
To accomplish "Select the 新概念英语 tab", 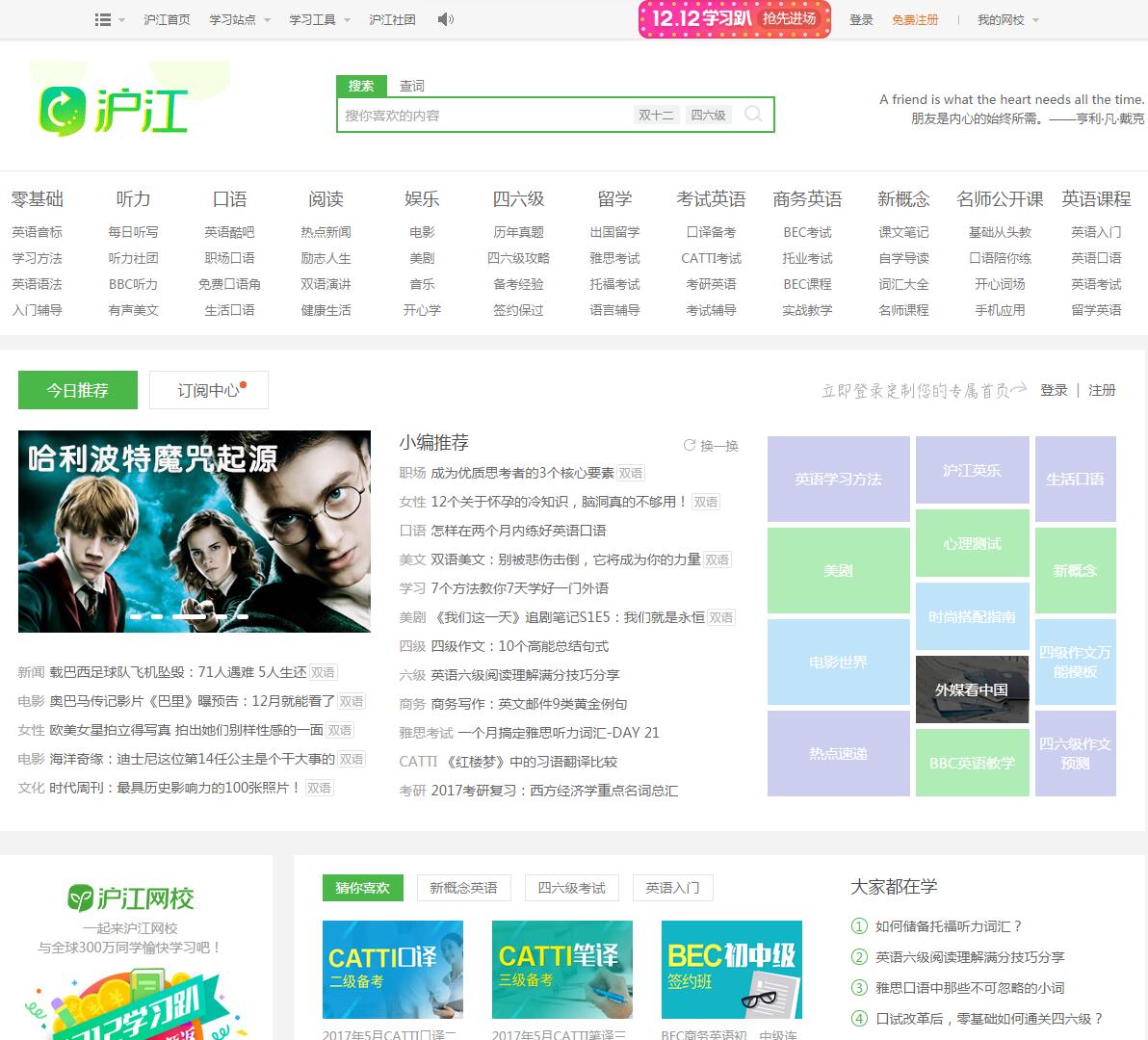I will pos(463,888).
